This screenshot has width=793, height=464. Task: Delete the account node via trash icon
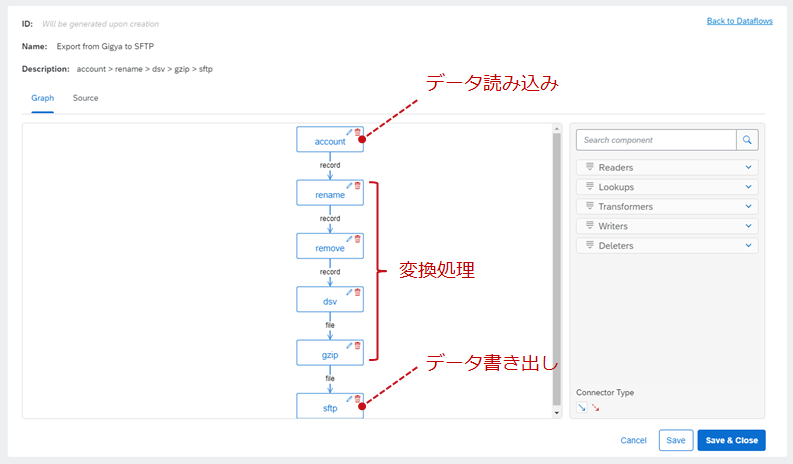(x=358, y=132)
